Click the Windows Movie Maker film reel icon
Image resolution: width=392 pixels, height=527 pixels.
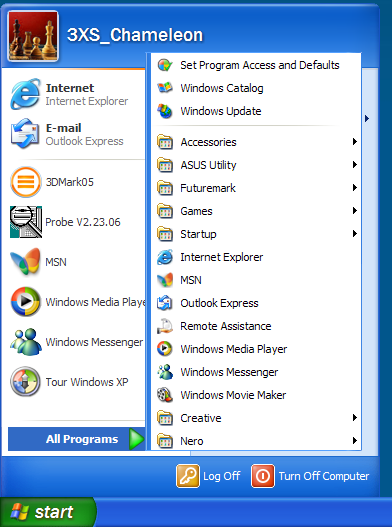[165, 395]
